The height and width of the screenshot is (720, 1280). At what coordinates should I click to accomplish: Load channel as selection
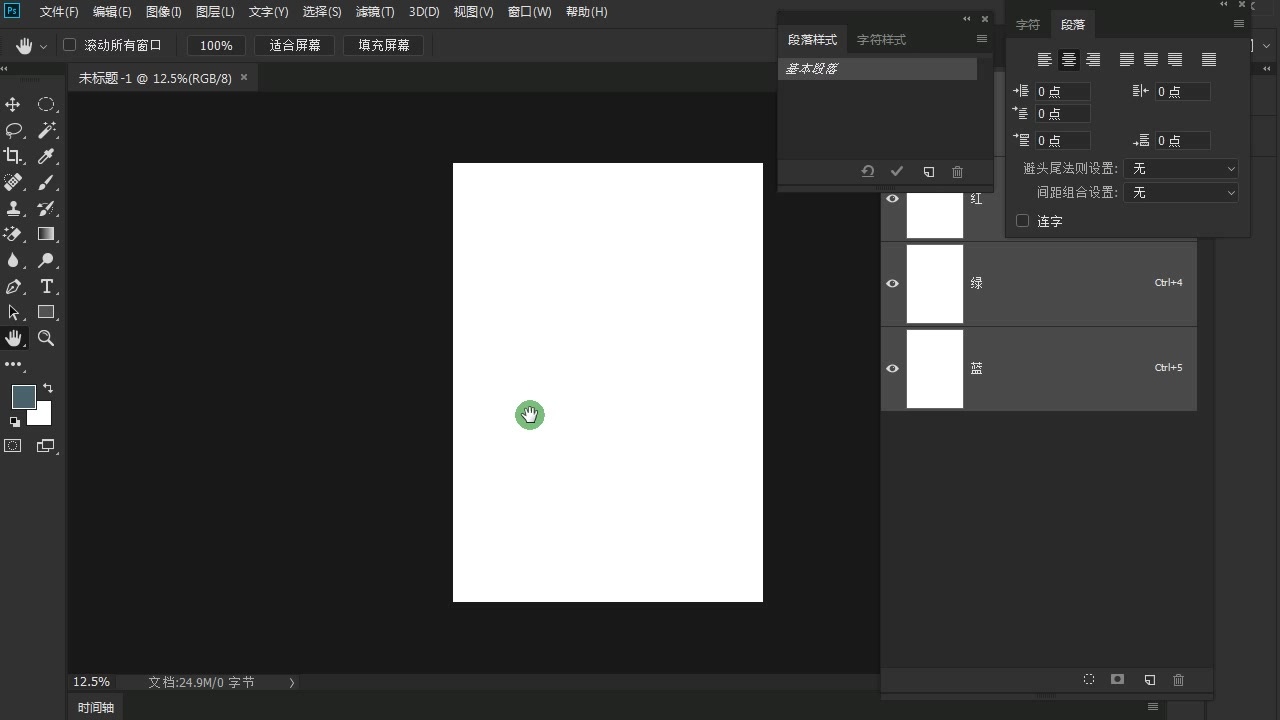pos(1089,680)
